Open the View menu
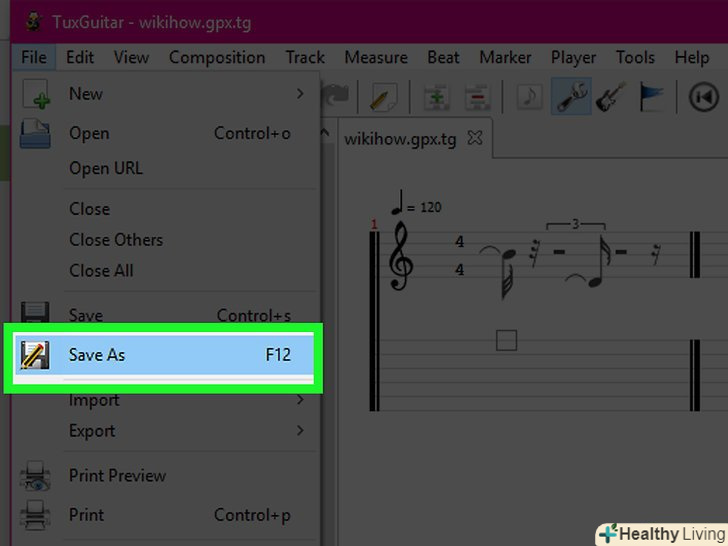This screenshot has width=728, height=546. 131,58
